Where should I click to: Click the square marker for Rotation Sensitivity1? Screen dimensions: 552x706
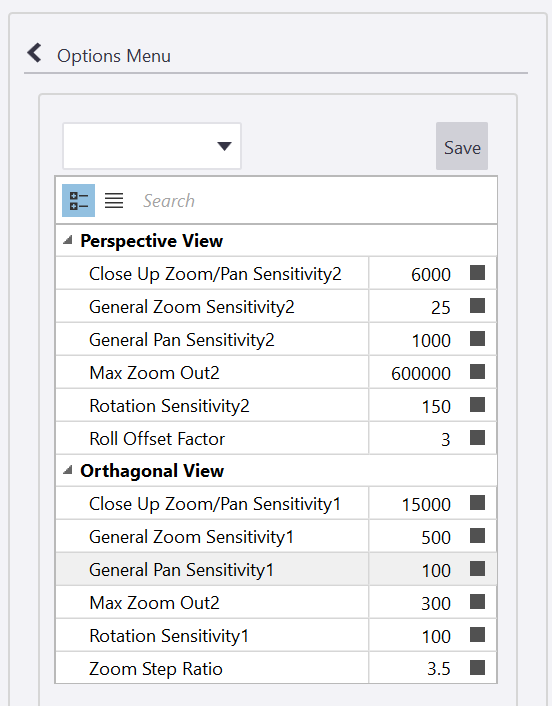tap(477, 634)
